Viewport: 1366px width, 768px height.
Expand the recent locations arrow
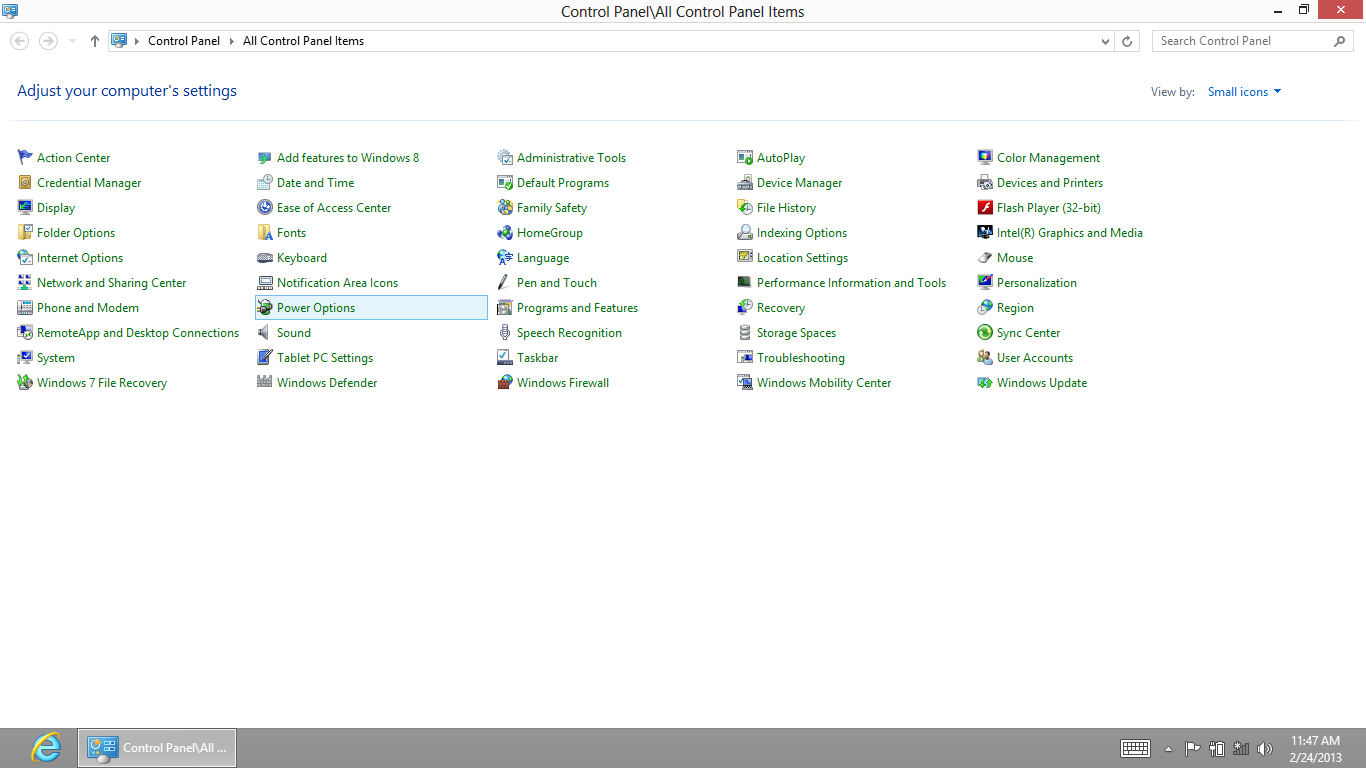click(x=72, y=41)
